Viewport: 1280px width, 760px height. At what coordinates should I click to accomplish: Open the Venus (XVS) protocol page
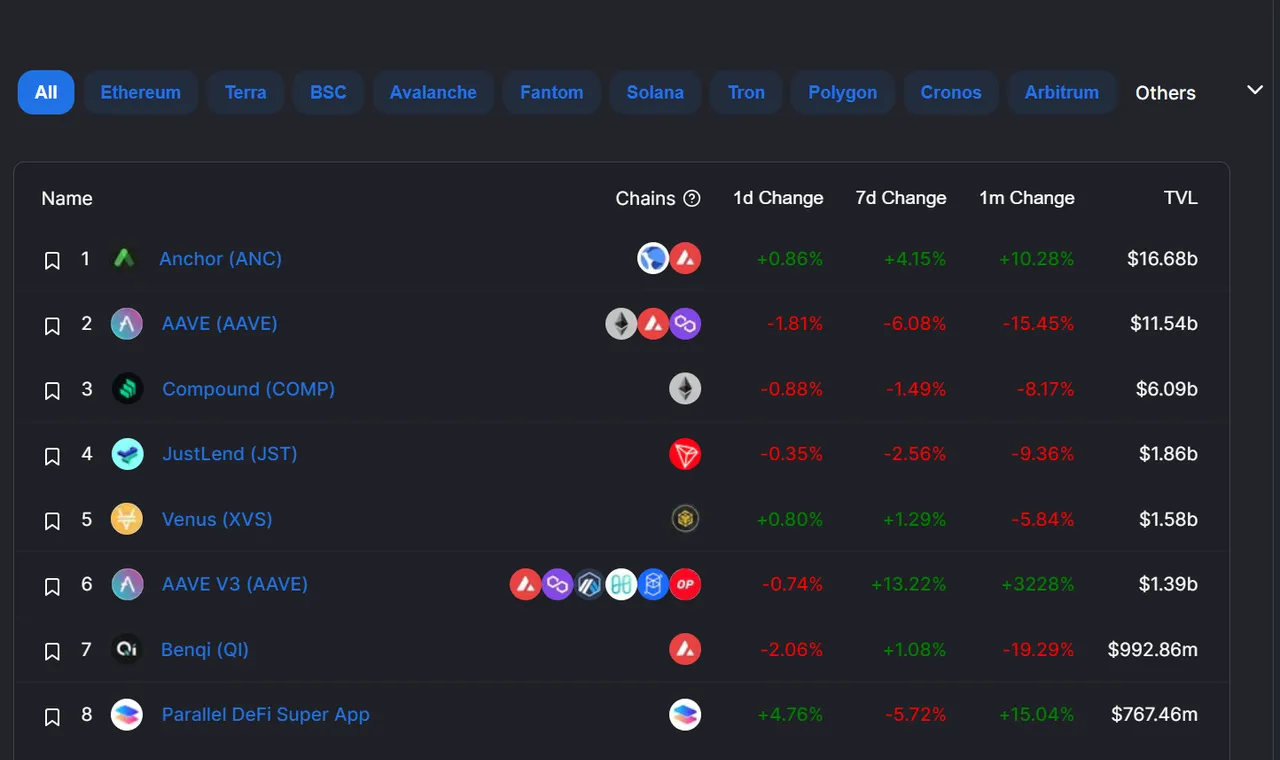coord(217,519)
